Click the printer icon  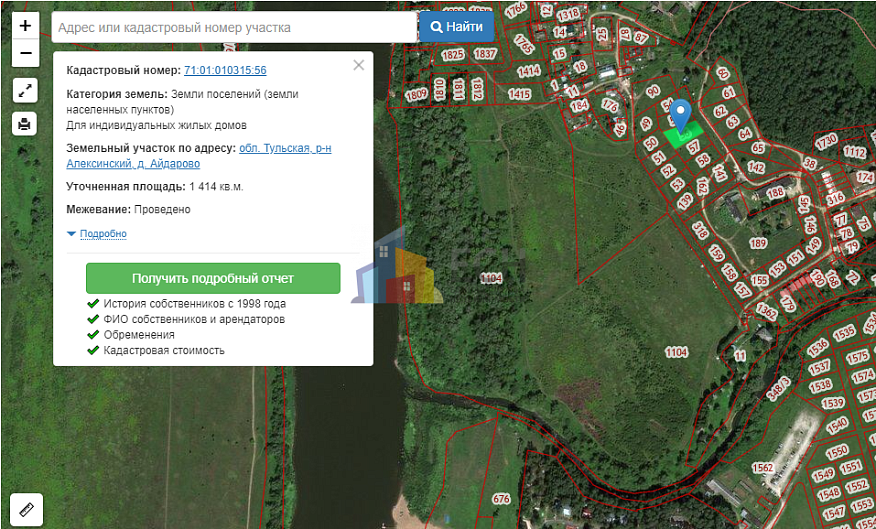[25, 124]
